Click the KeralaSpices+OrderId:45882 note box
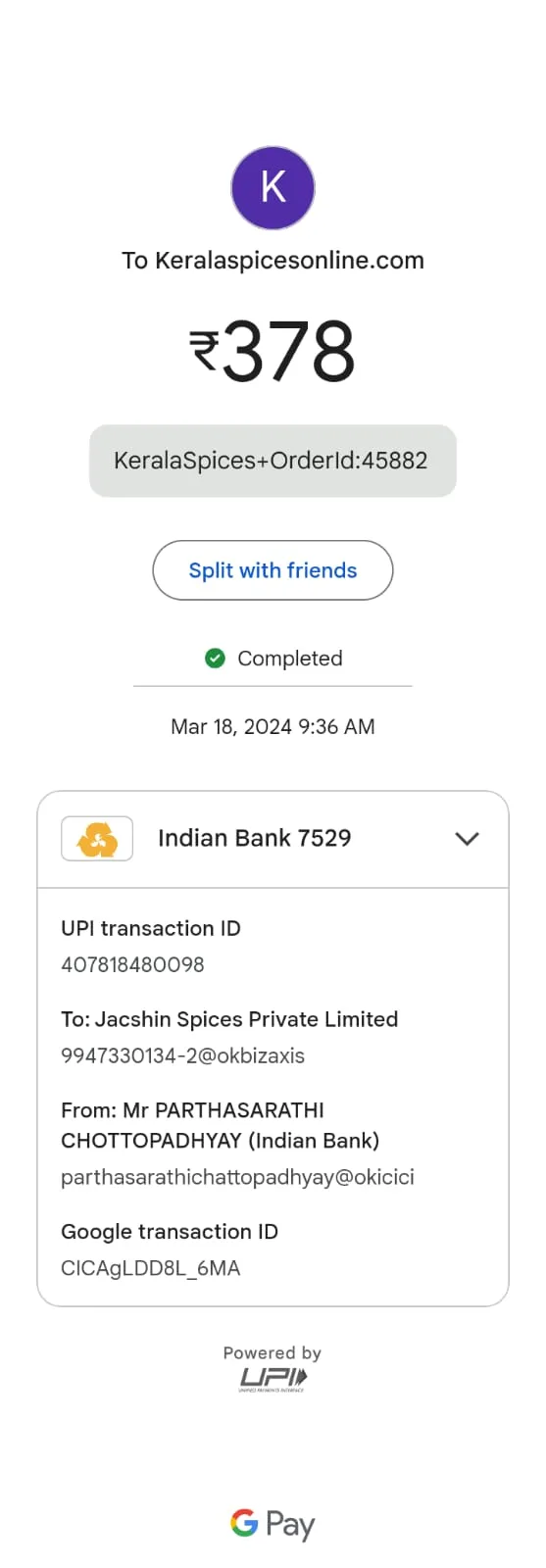Image resolution: width=546 pixels, height=1568 pixels. click(x=273, y=461)
